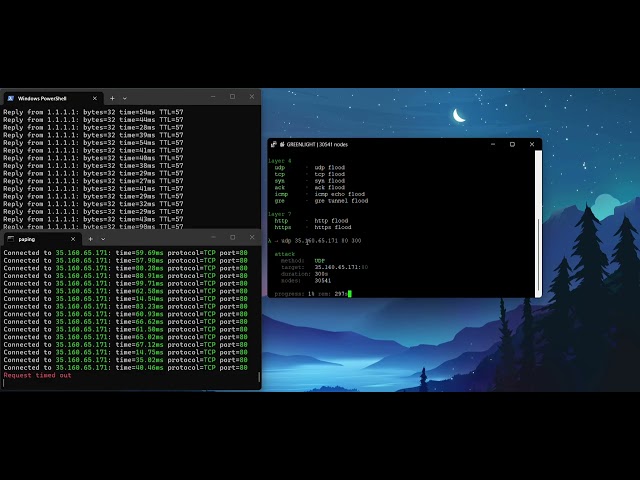This screenshot has height=480, width=640.
Task: Click the ping reply with time=98ms
Action: click(x=93, y=227)
